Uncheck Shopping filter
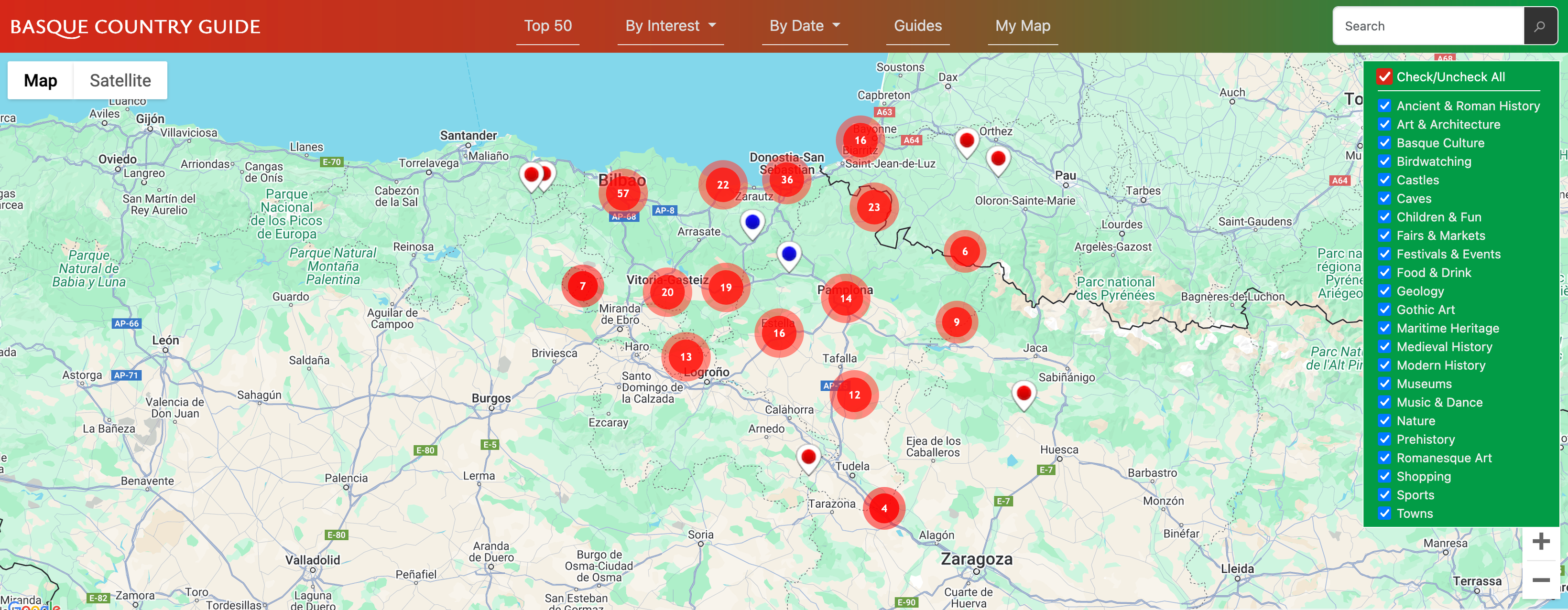Screen dimensions: 1568x610 pyautogui.click(x=1384, y=476)
